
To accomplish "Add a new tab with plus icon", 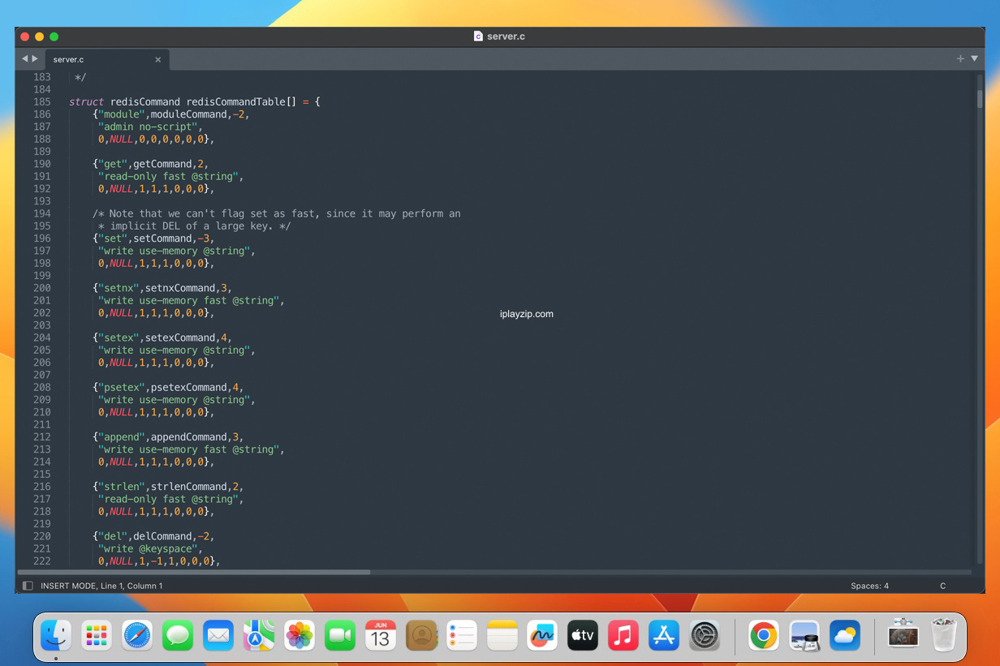I will [x=960, y=59].
